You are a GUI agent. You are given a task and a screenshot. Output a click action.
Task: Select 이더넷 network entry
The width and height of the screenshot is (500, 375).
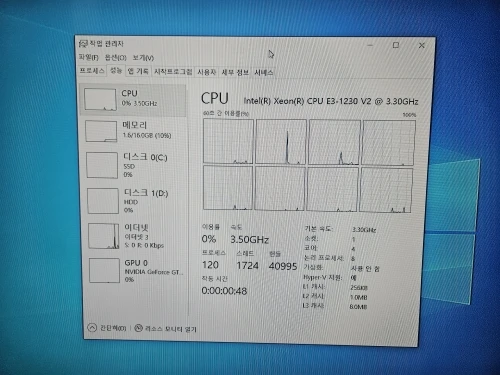[136, 236]
